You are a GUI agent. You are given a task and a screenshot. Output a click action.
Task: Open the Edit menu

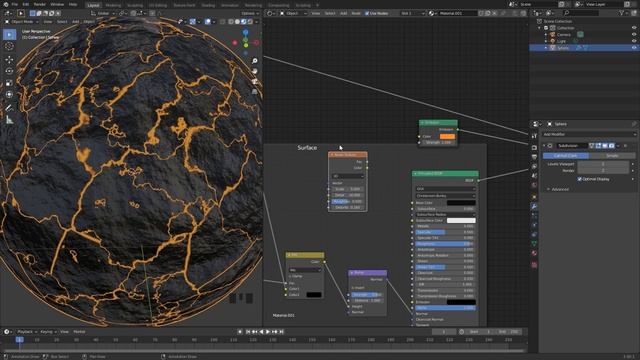tap(26, 4)
